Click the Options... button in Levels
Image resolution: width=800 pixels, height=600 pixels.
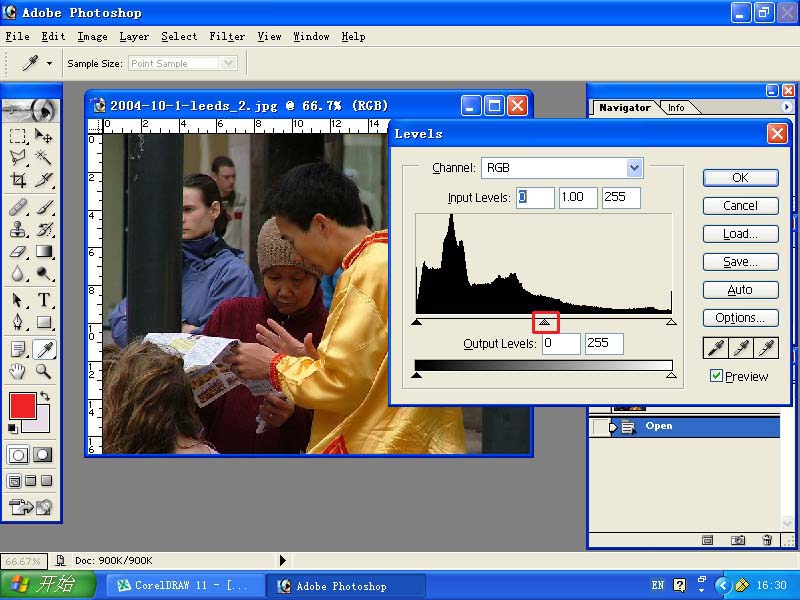click(739, 318)
